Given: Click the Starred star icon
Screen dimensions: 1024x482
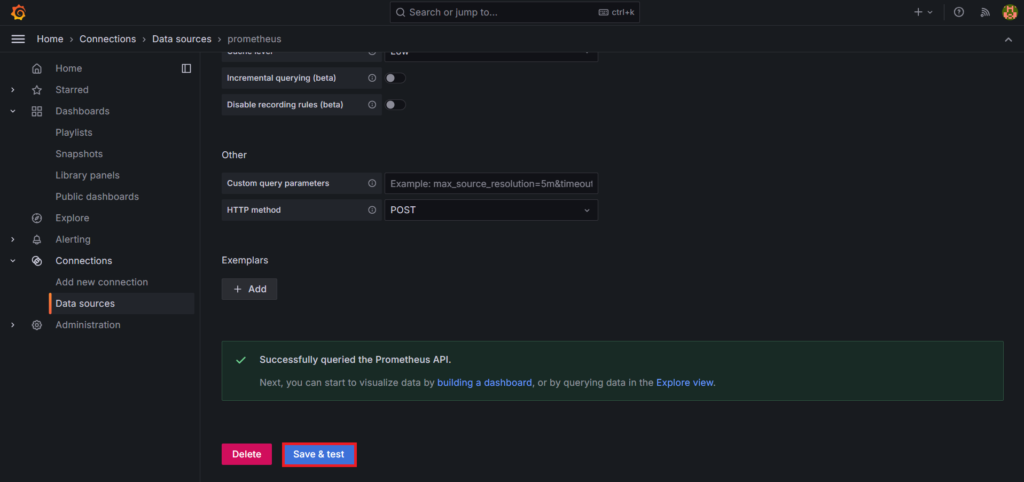Looking at the screenshot, I should pos(37,89).
